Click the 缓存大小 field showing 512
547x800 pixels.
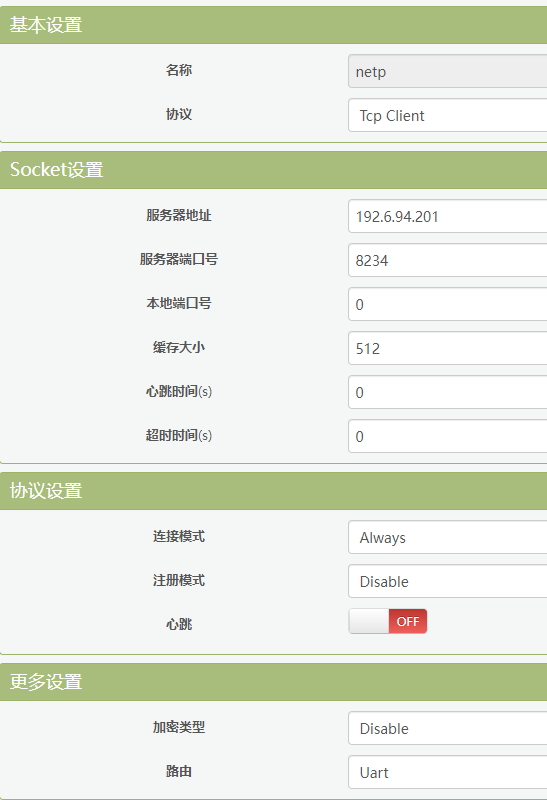447,348
